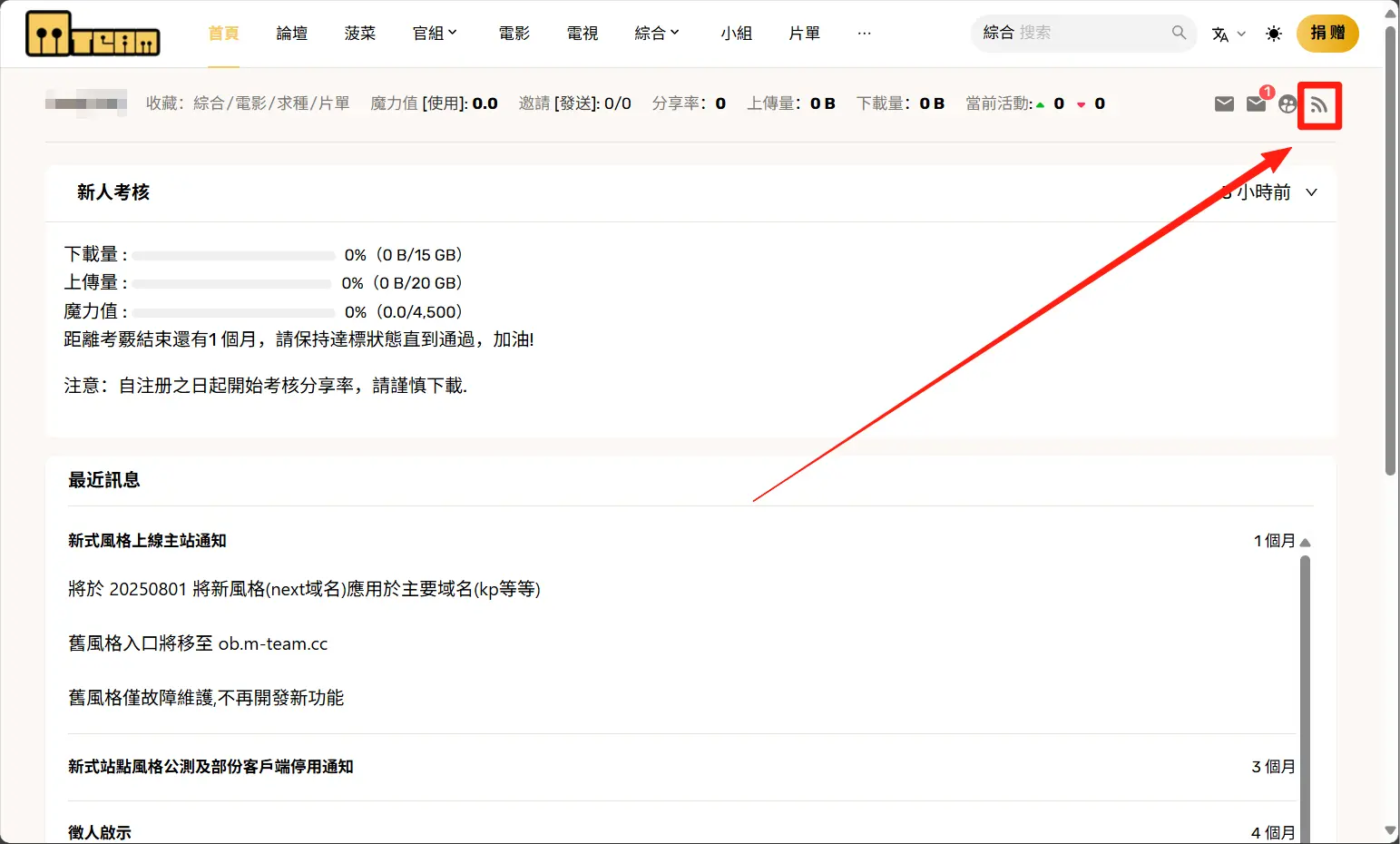Click the M-Team logo

(x=93, y=34)
